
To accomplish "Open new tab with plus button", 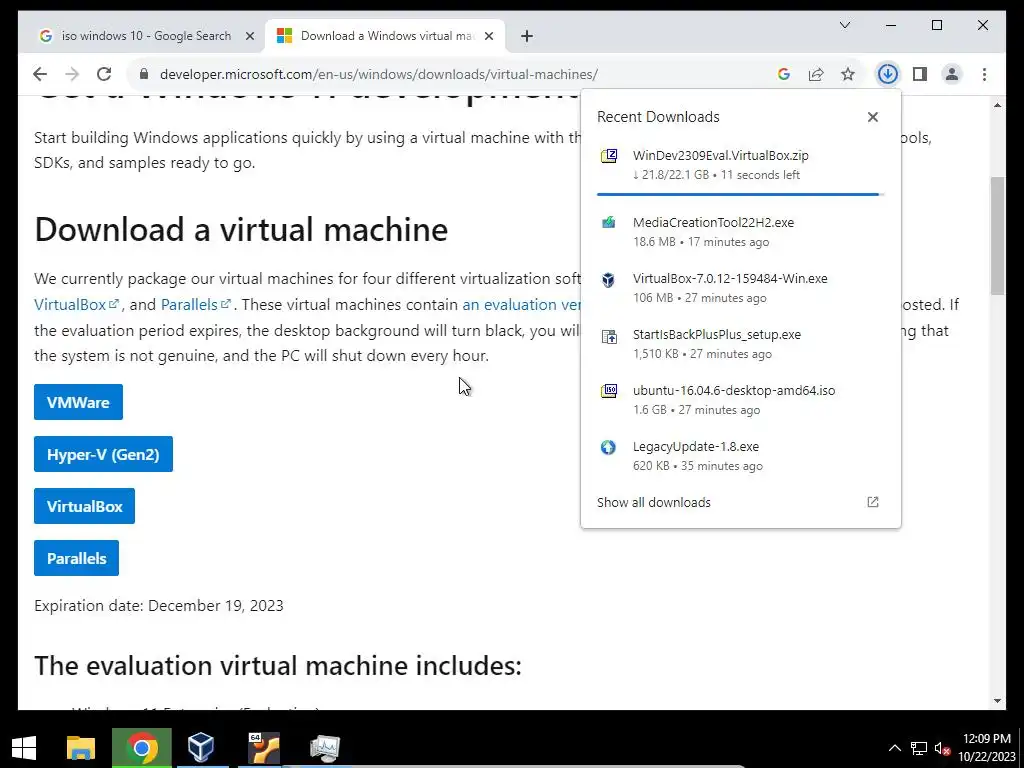I will (527, 36).
